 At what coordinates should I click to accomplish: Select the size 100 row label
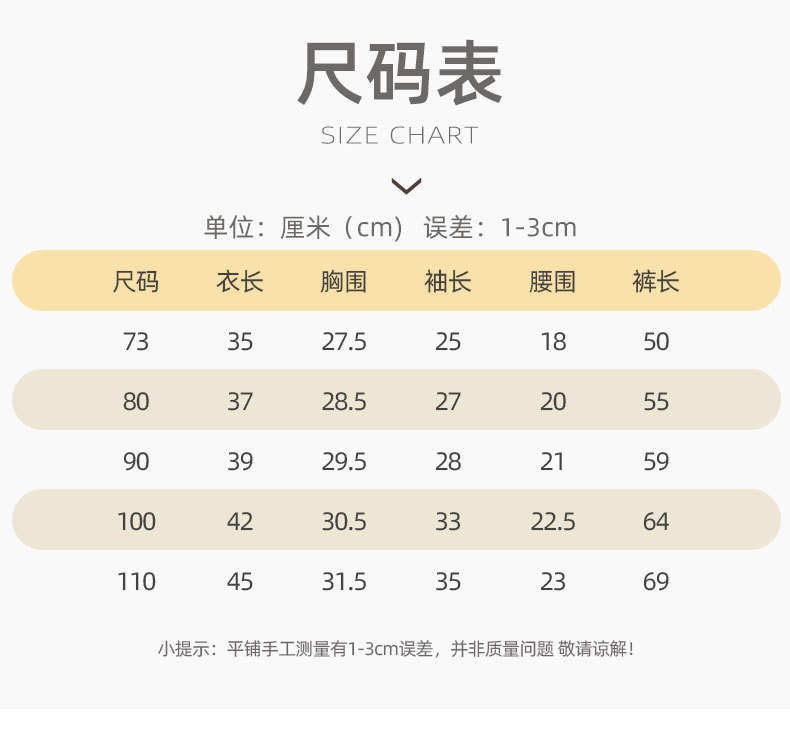pyautogui.click(x=136, y=522)
